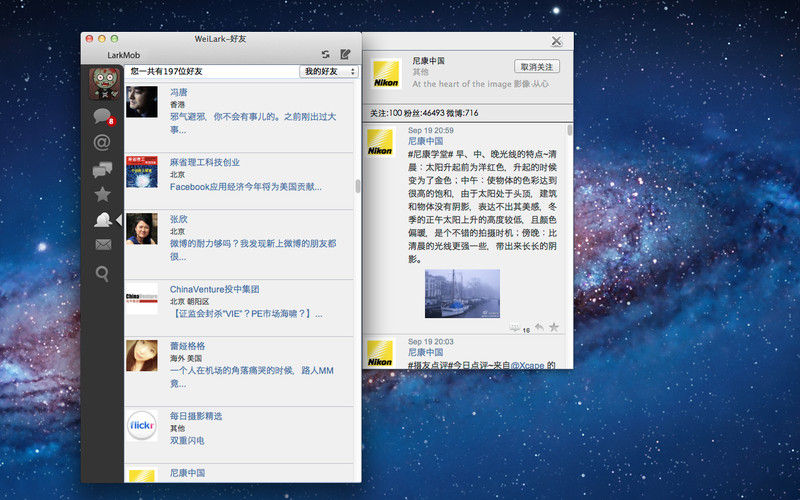Click the yellow minimize button of WeiLark window
The image size is (800, 500).
[102, 39]
